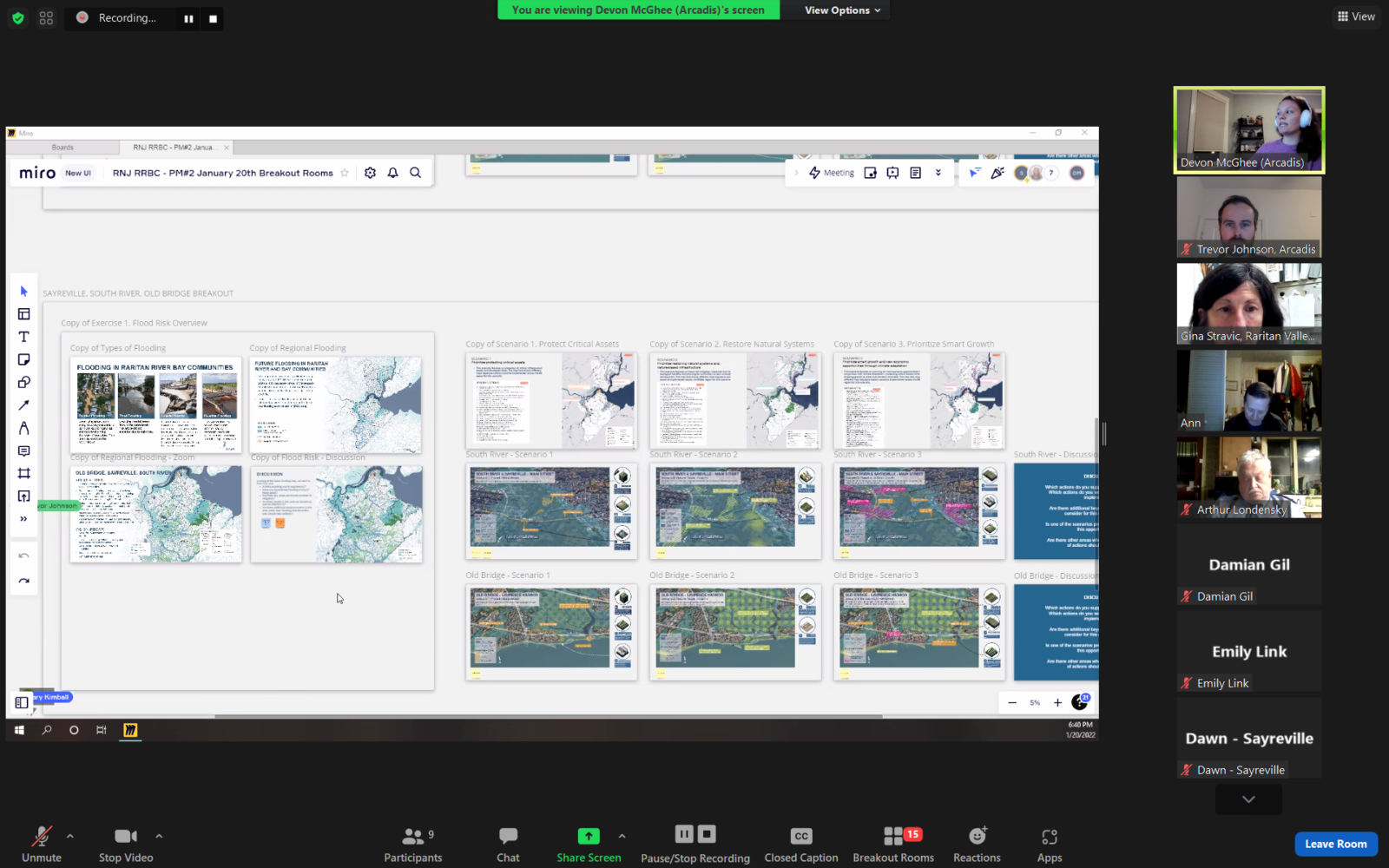Expand video options arrow beside Stop Video
The width and height of the screenshot is (1389, 868).
click(159, 836)
